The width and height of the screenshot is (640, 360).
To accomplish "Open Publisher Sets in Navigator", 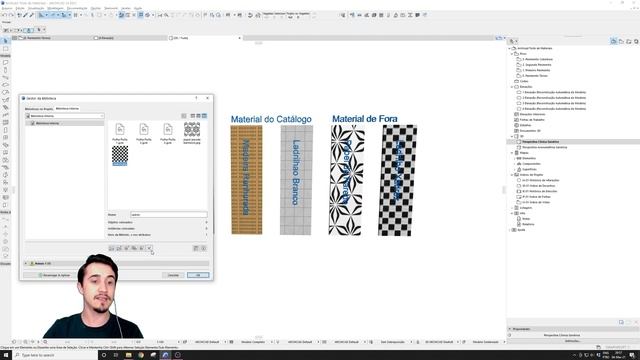I will point(636,41).
